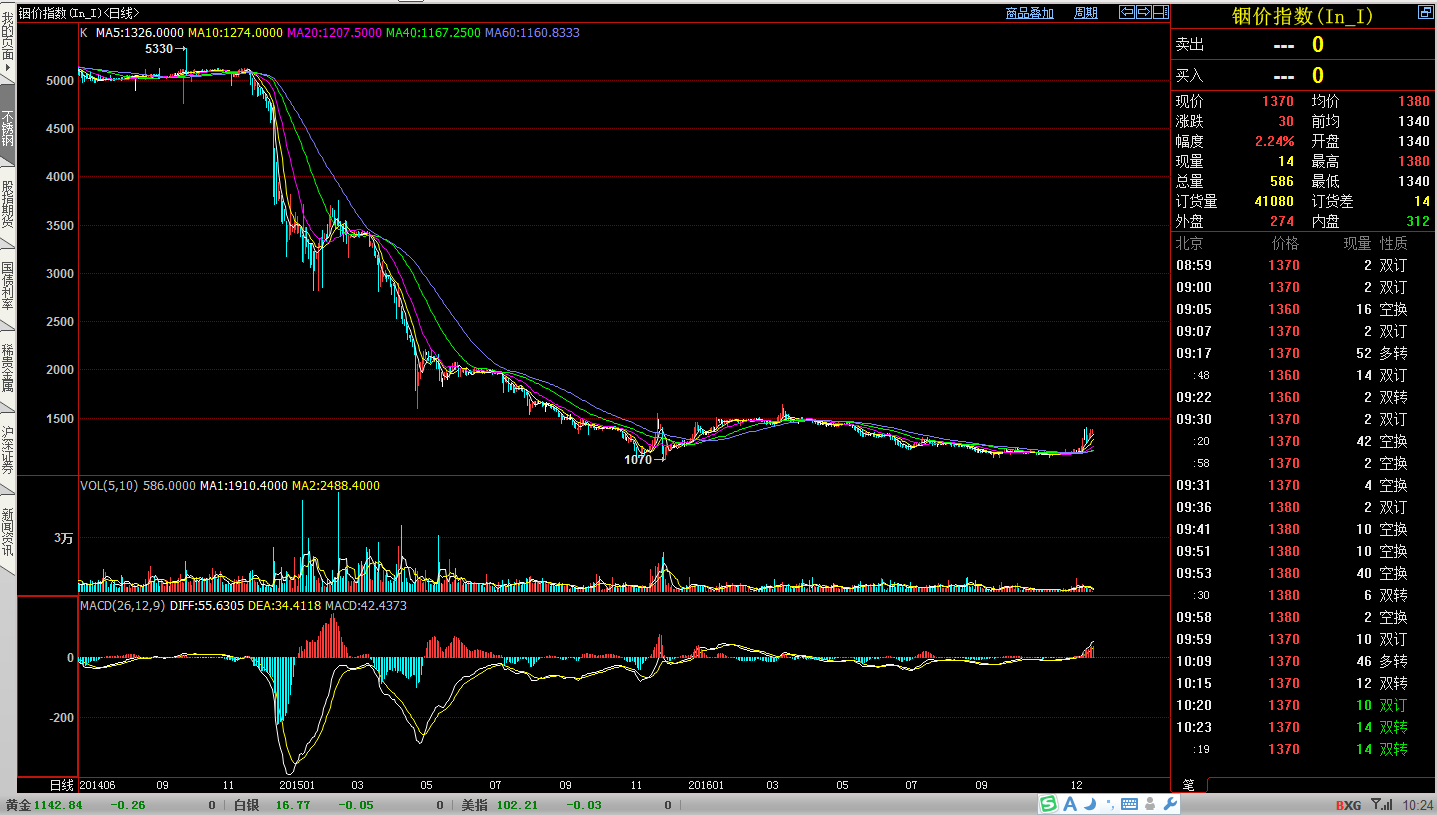Expand the 我的页面 sidebar menu
This screenshot has height=815, width=1437.
tap(8, 45)
